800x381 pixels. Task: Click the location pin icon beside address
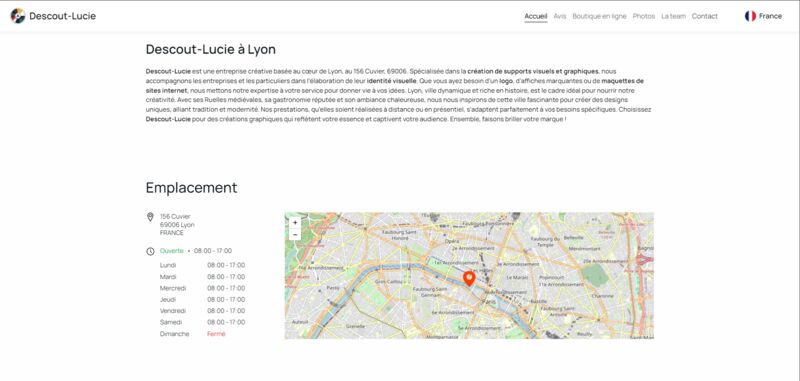tap(150, 217)
